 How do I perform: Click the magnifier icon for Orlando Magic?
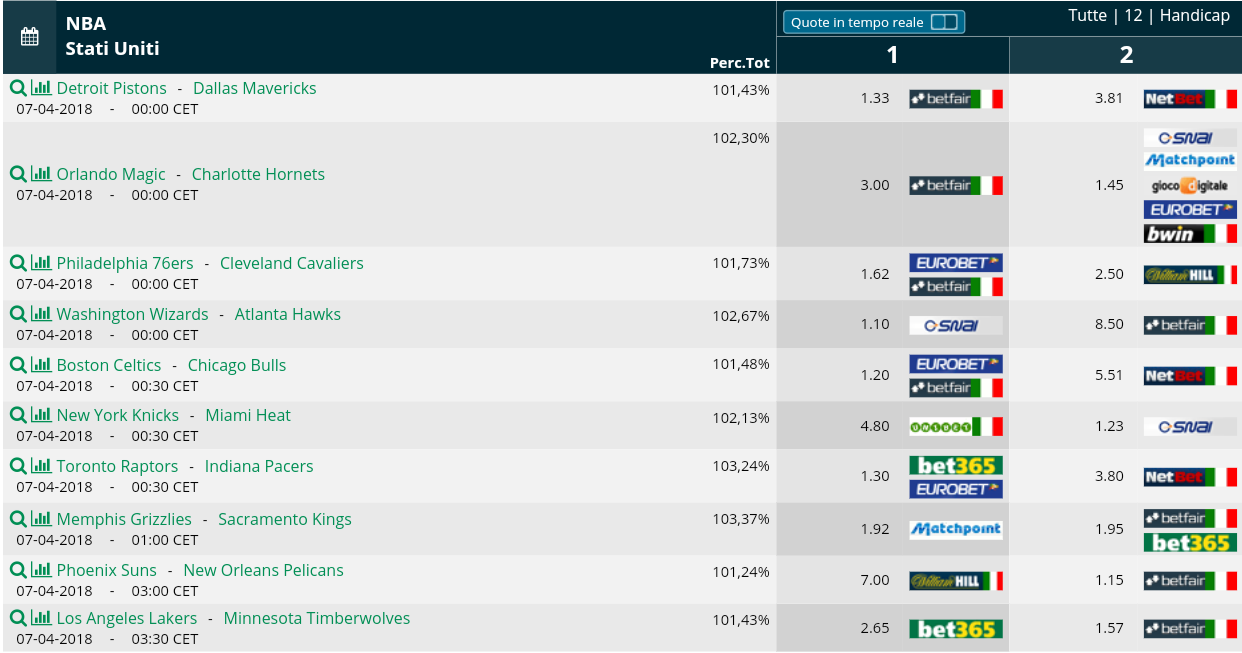pos(18,174)
